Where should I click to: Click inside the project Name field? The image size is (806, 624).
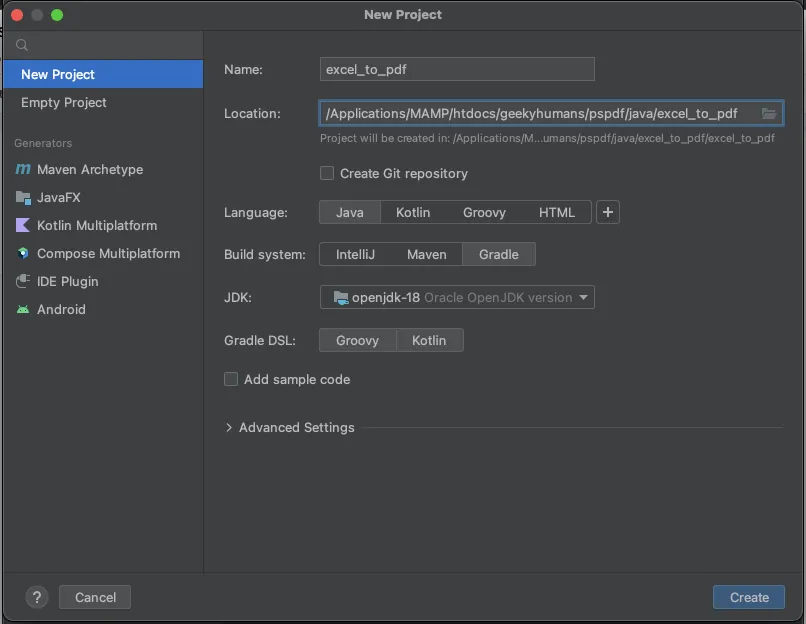(456, 69)
